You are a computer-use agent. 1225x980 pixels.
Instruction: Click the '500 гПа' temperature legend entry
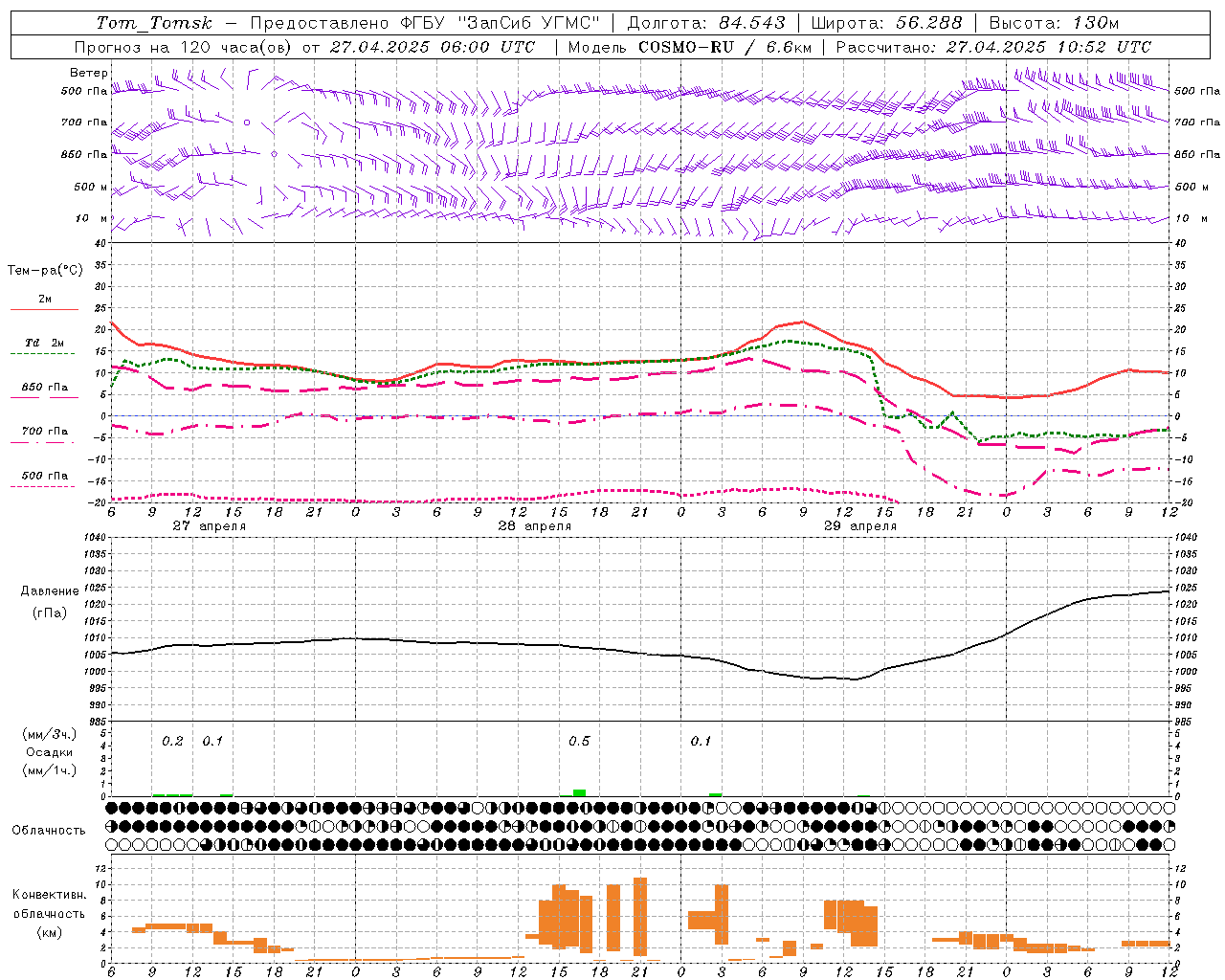click(x=45, y=476)
